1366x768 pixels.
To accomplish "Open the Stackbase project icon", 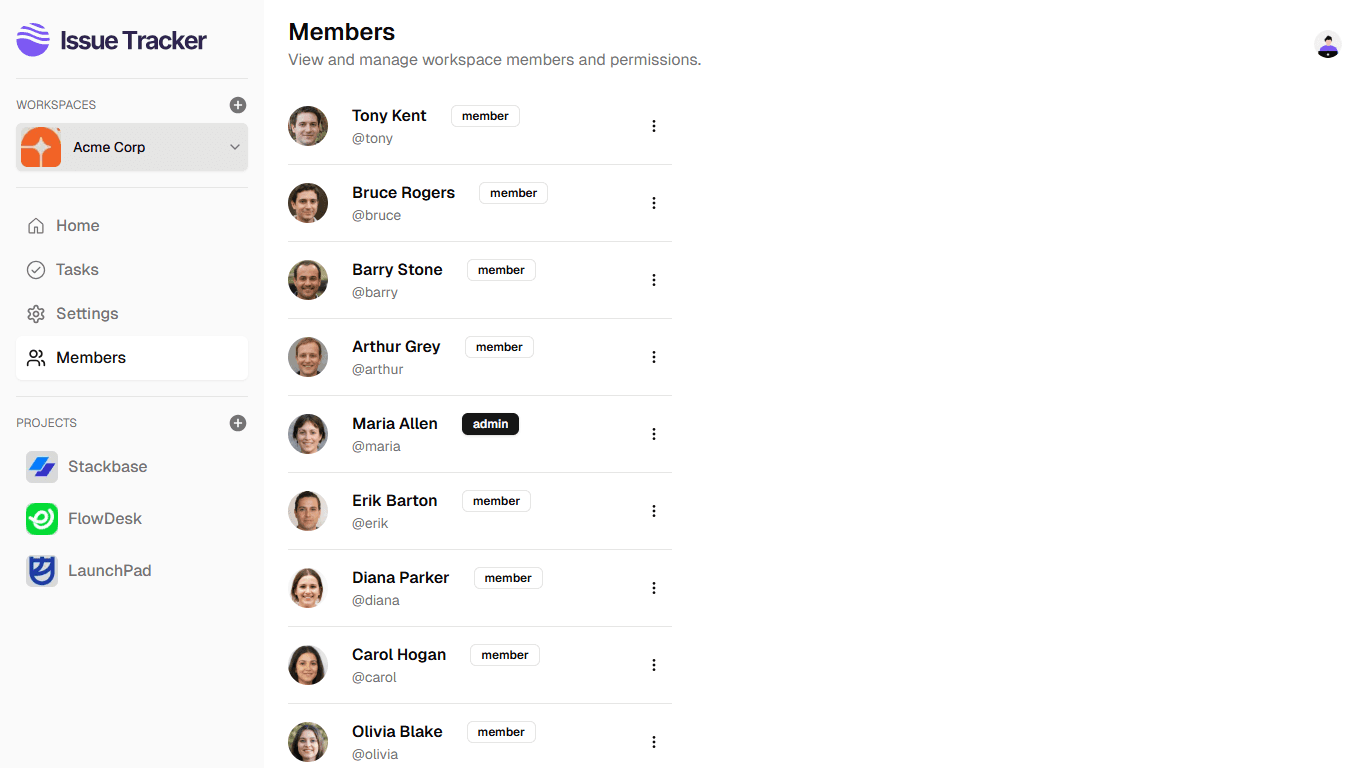I will pos(41,466).
